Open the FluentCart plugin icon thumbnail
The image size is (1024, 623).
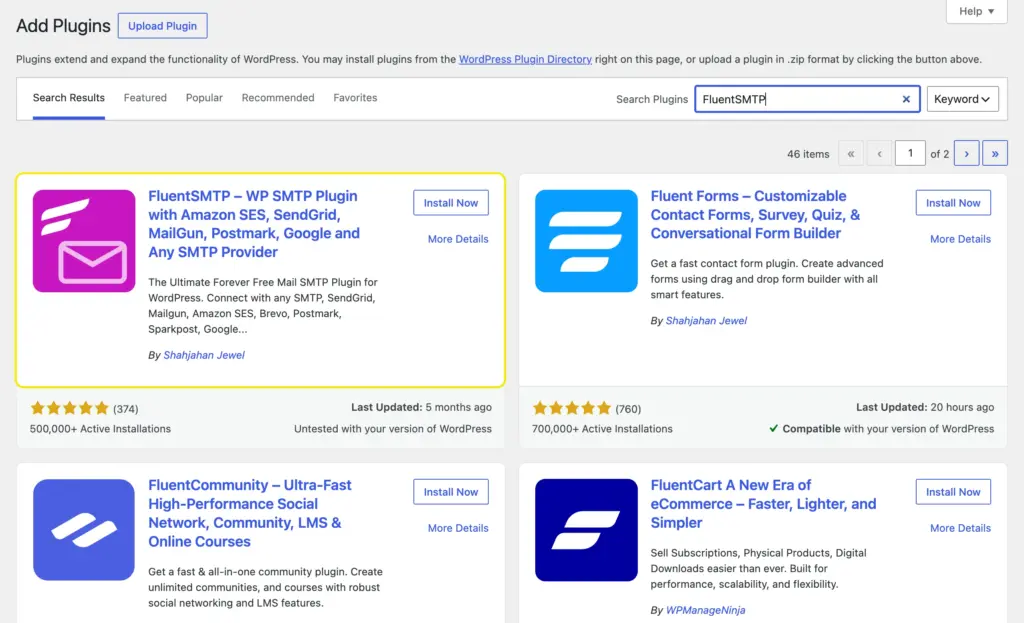586,530
